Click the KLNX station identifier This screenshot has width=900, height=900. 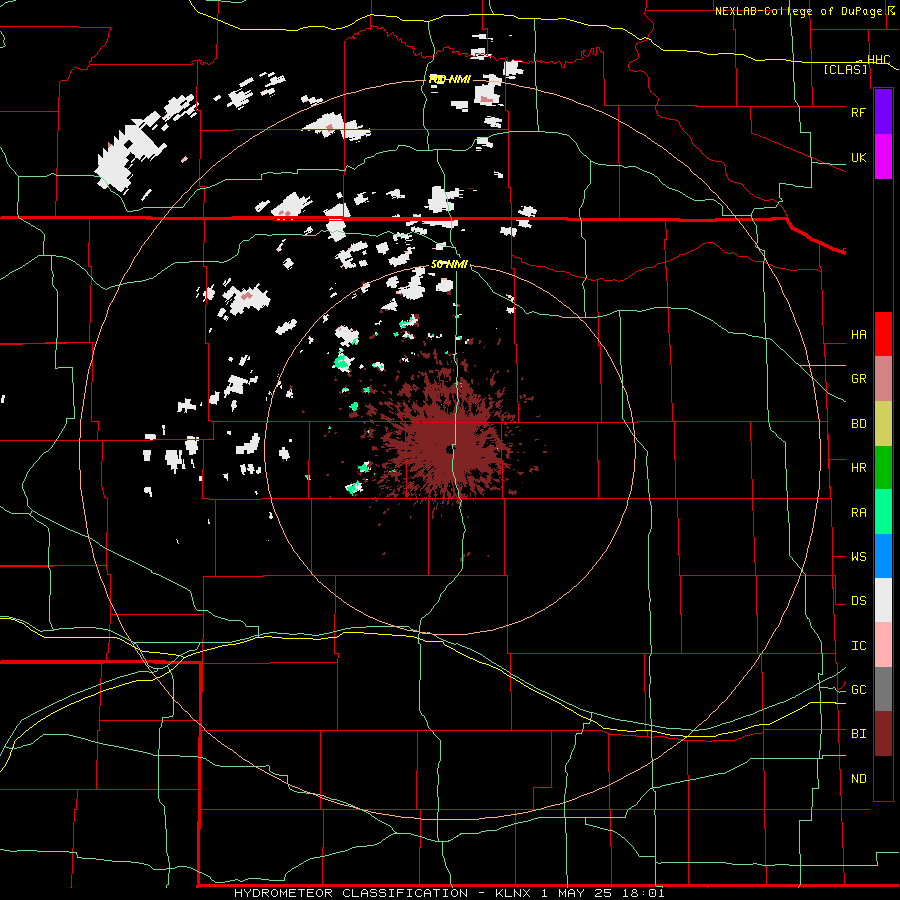click(x=514, y=893)
